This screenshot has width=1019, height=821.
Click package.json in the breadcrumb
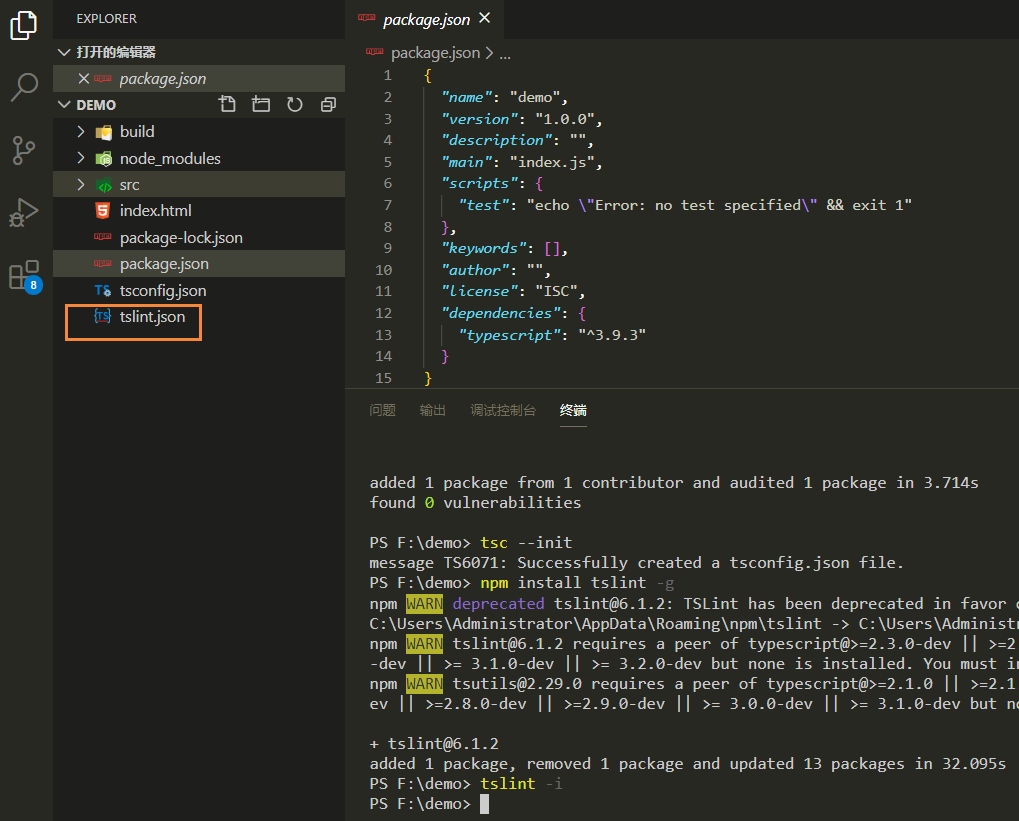[x=435, y=53]
